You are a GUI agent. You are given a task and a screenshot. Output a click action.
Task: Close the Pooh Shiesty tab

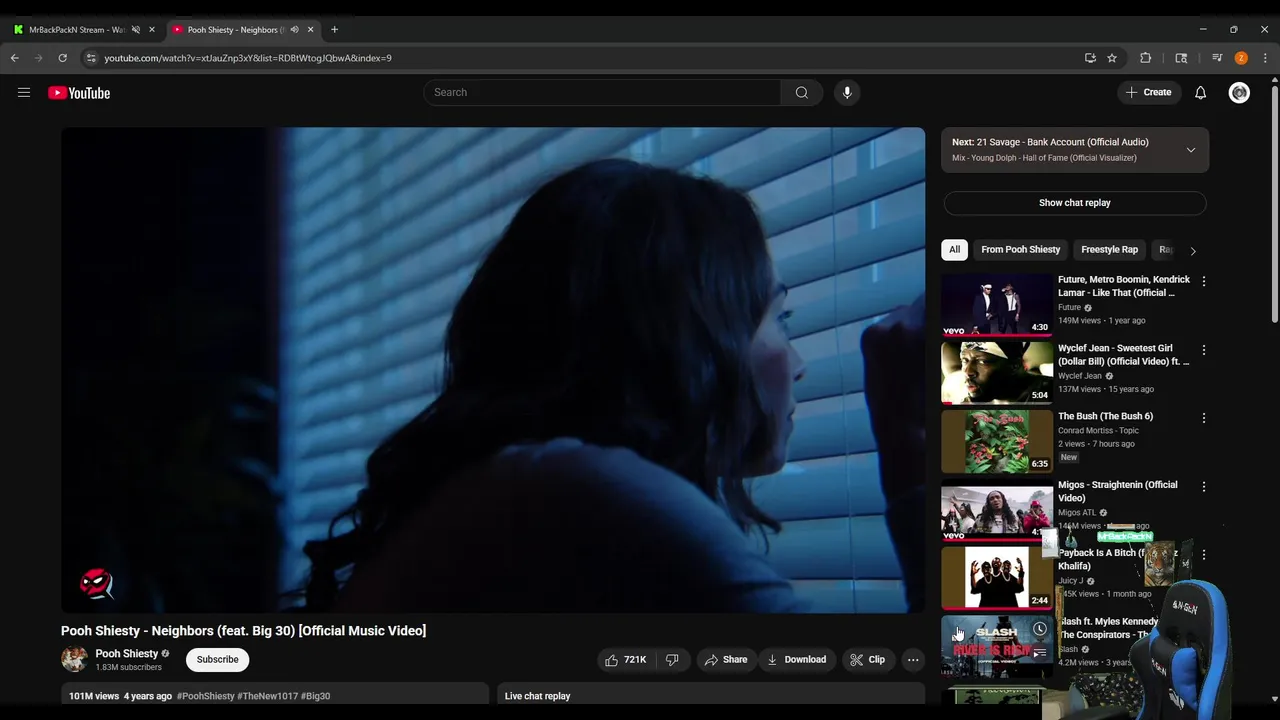(310, 30)
